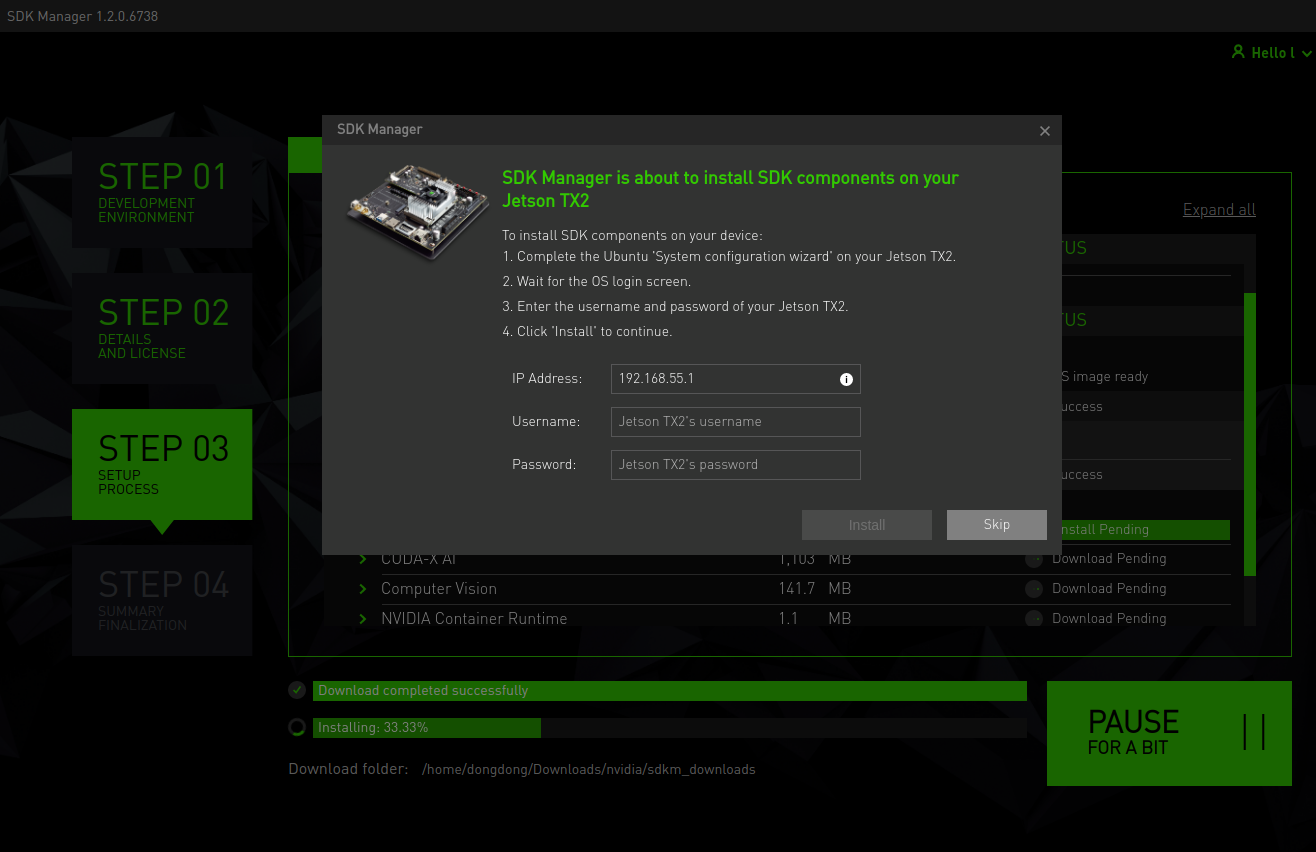Click the IP Address input field
The height and width of the screenshot is (852, 1316).
(x=736, y=379)
